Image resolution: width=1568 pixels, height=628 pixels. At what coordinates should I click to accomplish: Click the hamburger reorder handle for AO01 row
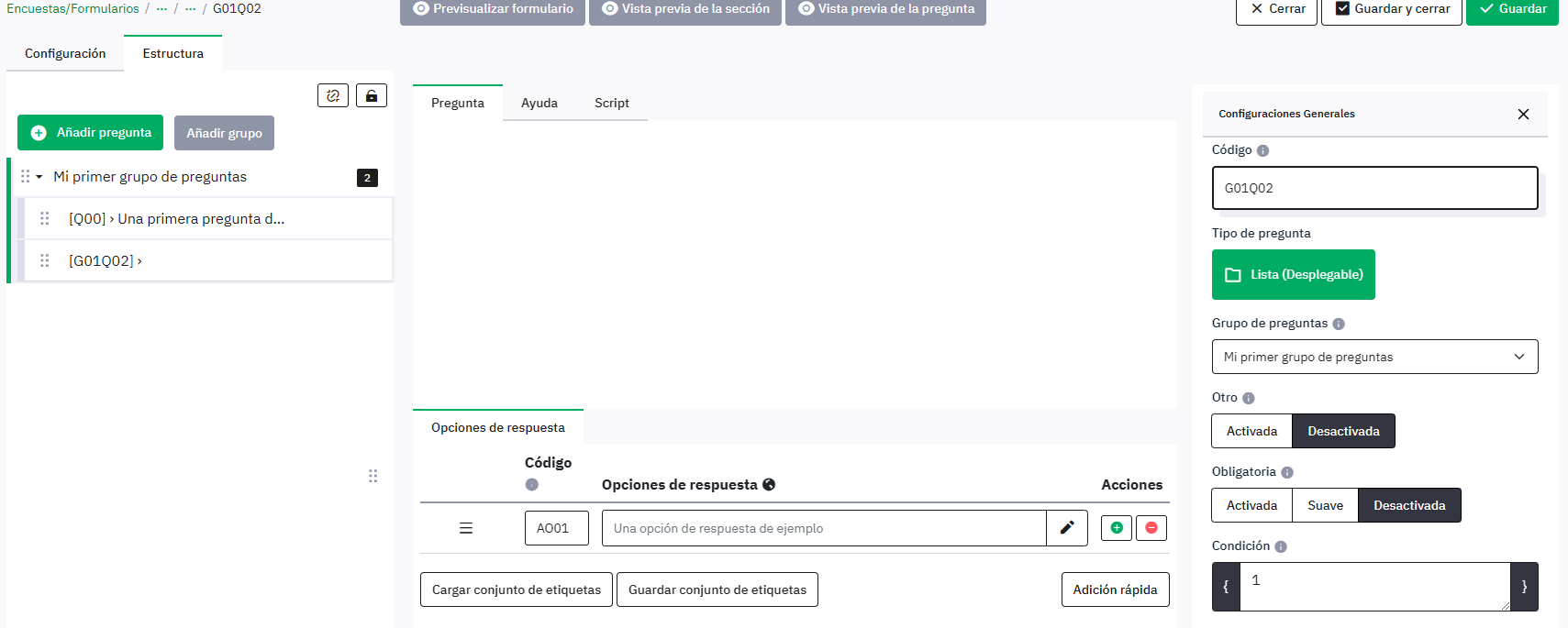[x=466, y=528]
